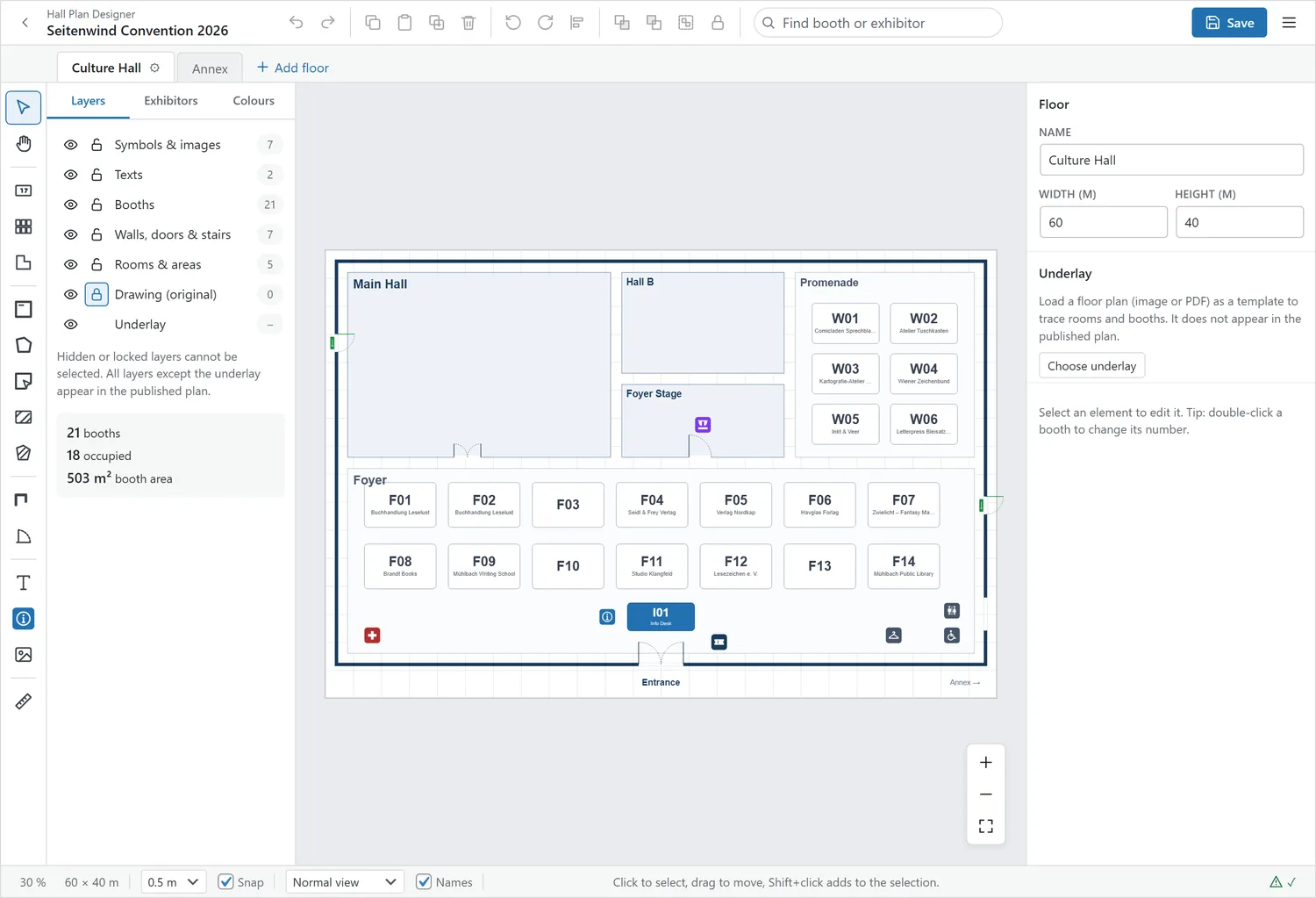Viewport: 1316px width, 898px height.
Task: Choose the booth grid tool
Action: pos(24,226)
